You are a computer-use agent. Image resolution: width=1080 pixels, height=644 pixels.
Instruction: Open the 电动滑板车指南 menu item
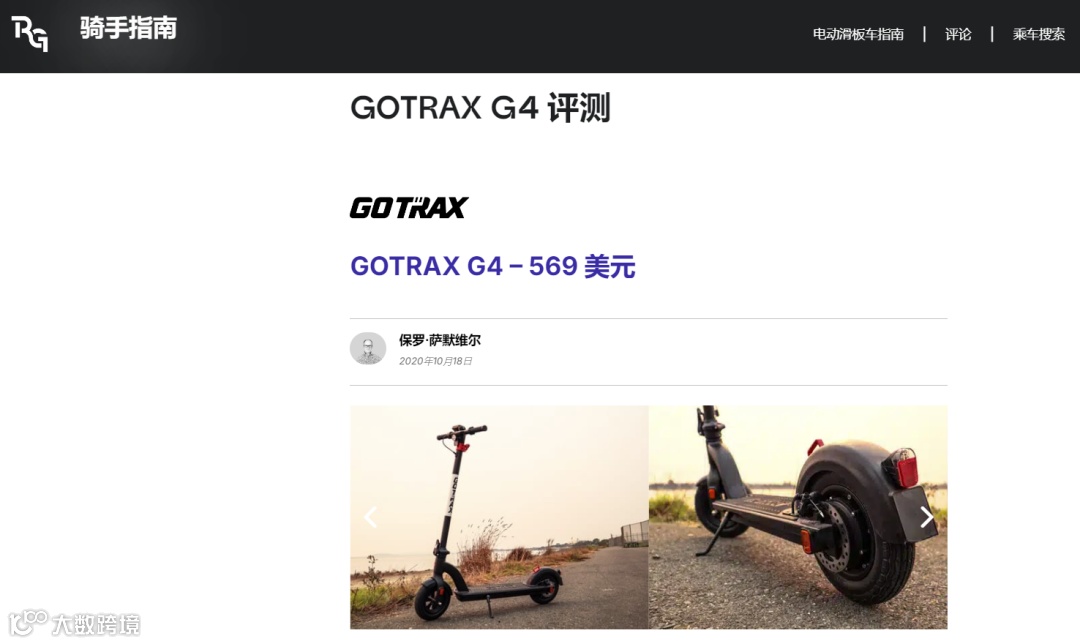tap(858, 34)
